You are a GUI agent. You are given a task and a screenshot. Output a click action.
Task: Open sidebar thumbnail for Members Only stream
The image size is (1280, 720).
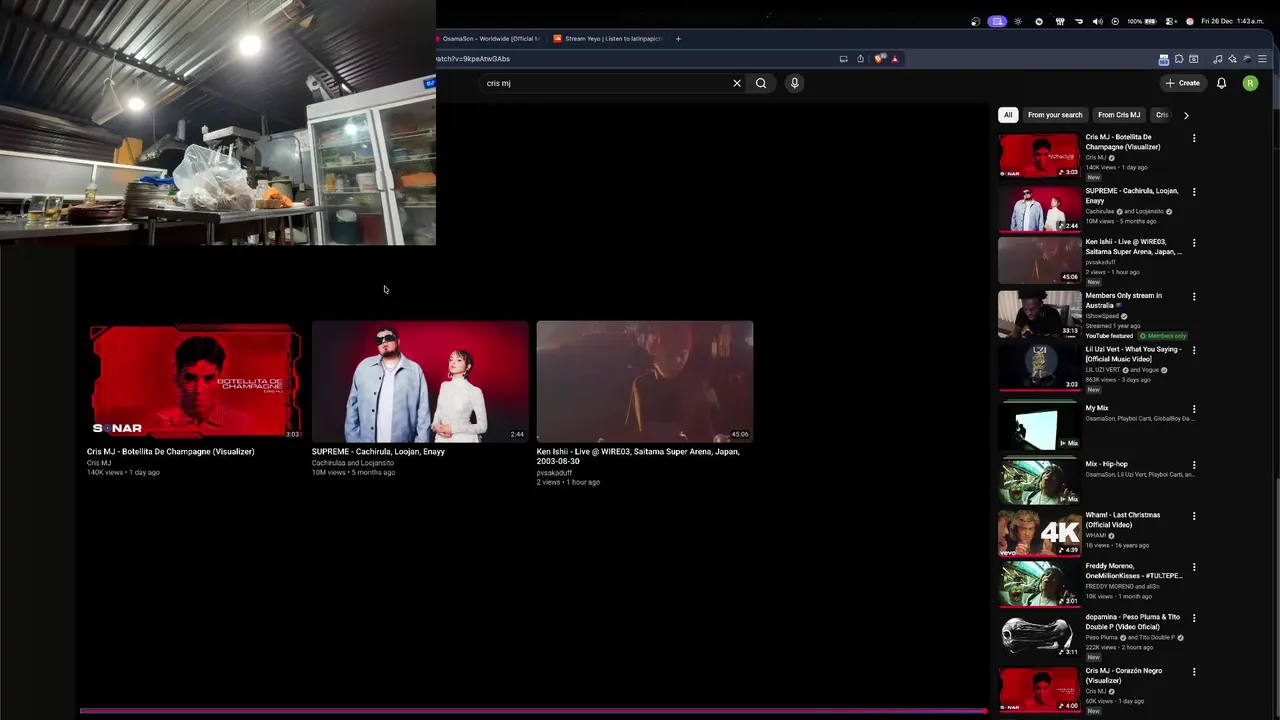click(x=1039, y=314)
